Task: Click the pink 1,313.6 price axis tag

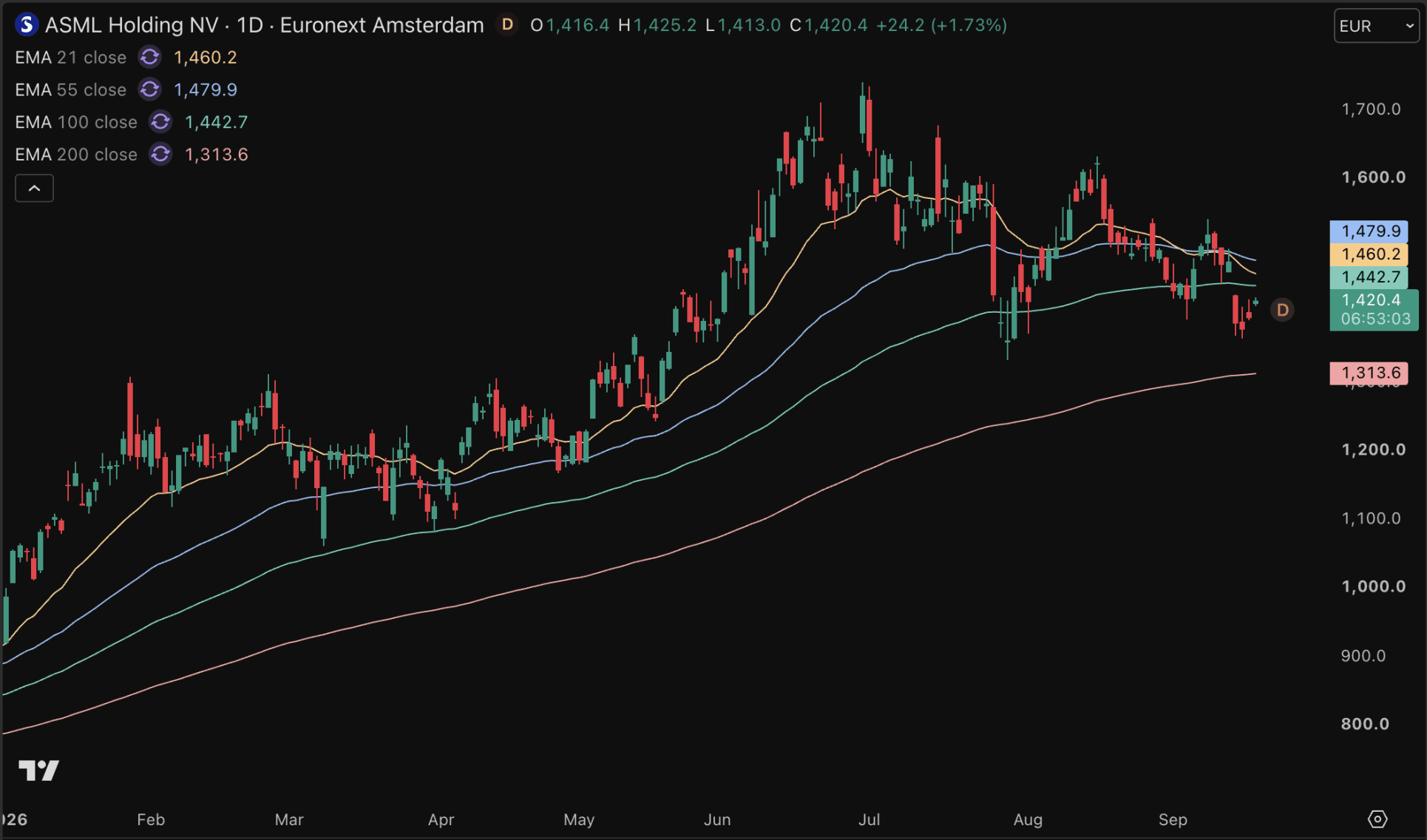Action: [x=1369, y=373]
